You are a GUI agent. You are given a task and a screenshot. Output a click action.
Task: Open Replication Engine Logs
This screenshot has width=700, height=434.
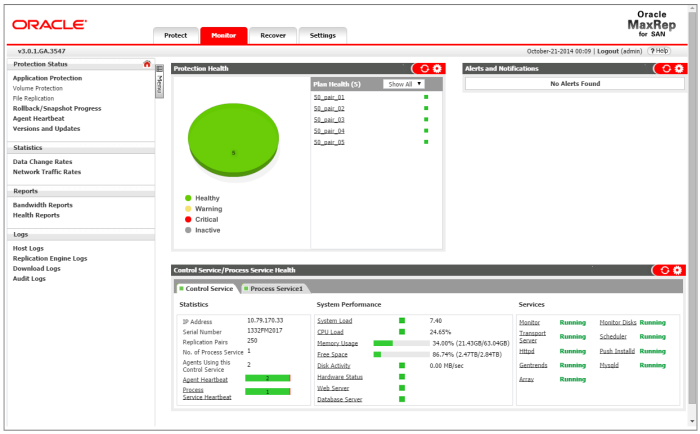click(50, 259)
